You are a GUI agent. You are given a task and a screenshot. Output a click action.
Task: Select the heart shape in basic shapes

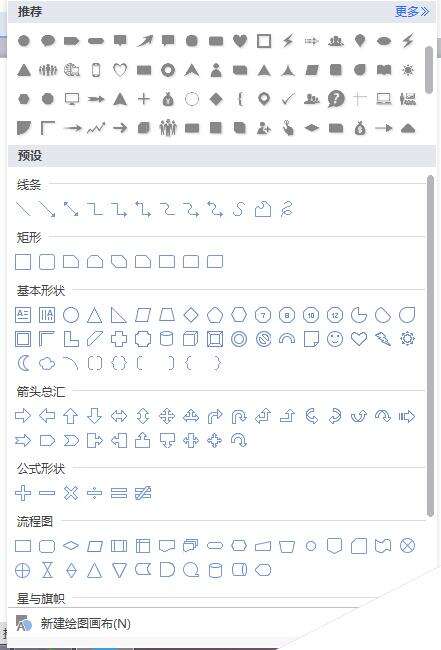359,339
